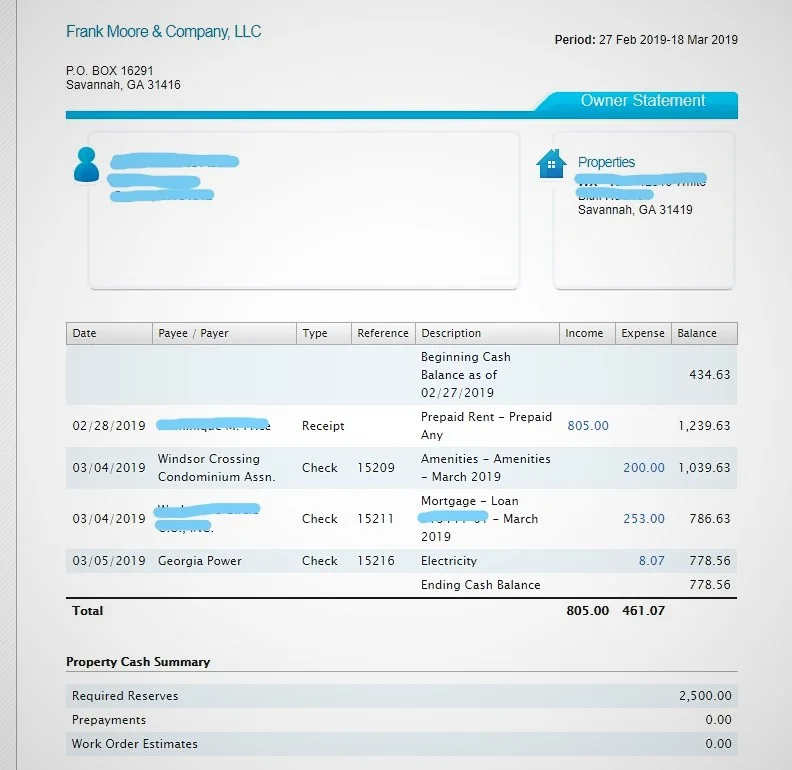Select the Georgia Power payee cell
Screen dimensions: 792x770
200,561
